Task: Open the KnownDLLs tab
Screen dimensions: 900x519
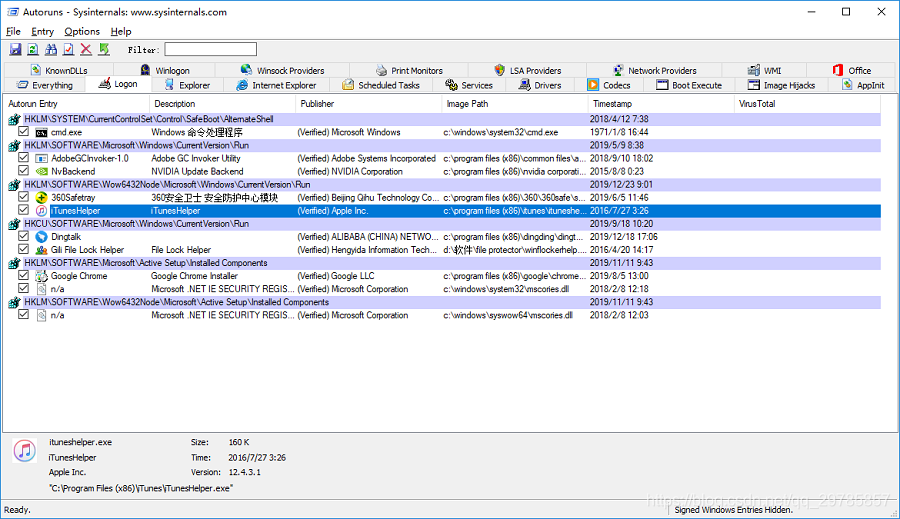Action: (59, 71)
